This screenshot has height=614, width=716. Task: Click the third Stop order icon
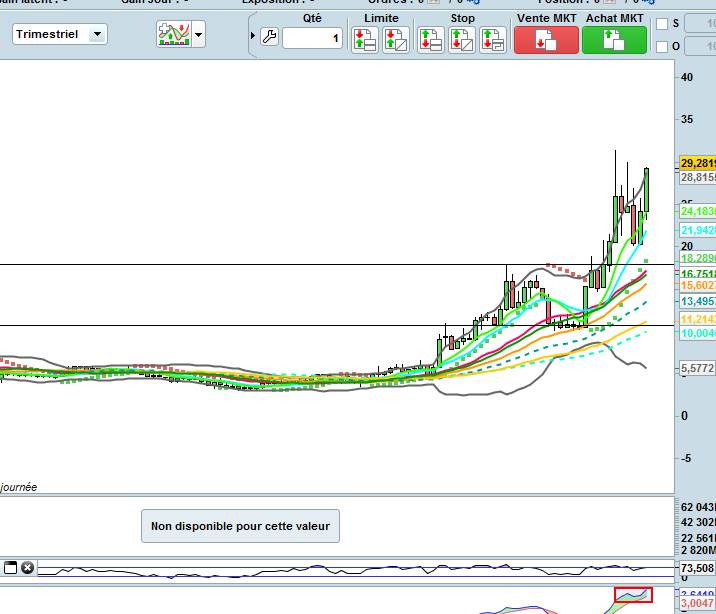(x=493, y=40)
